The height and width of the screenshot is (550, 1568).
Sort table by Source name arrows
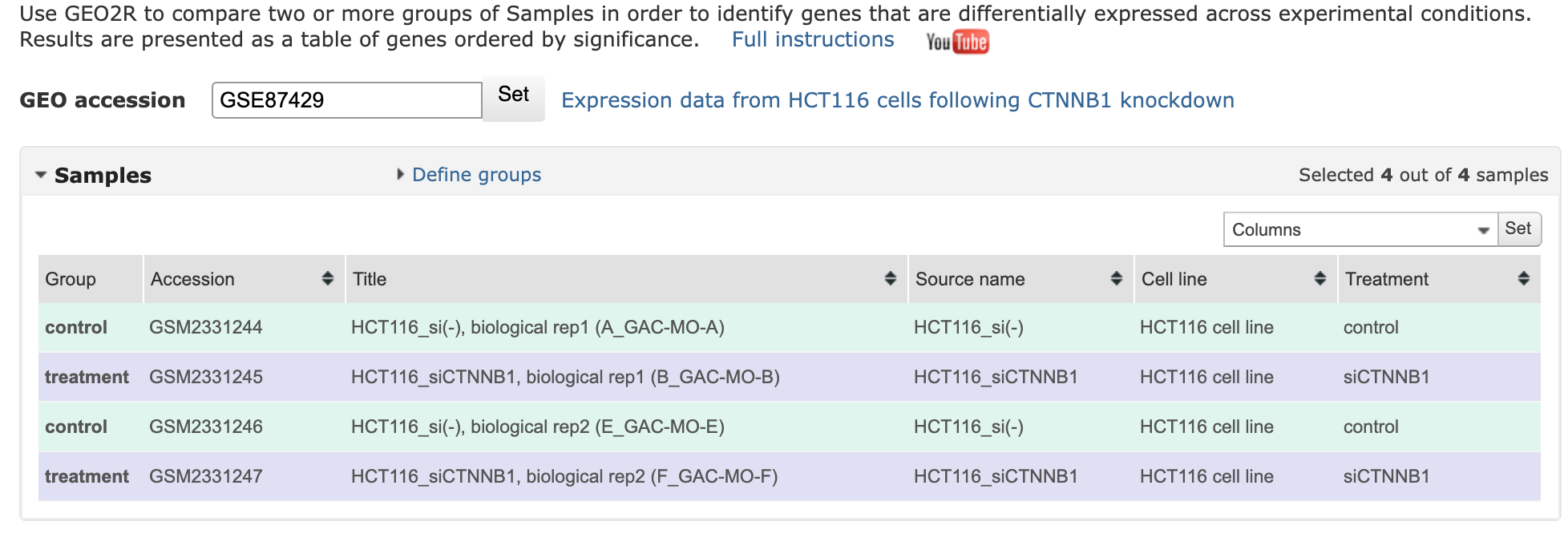[x=1116, y=278]
